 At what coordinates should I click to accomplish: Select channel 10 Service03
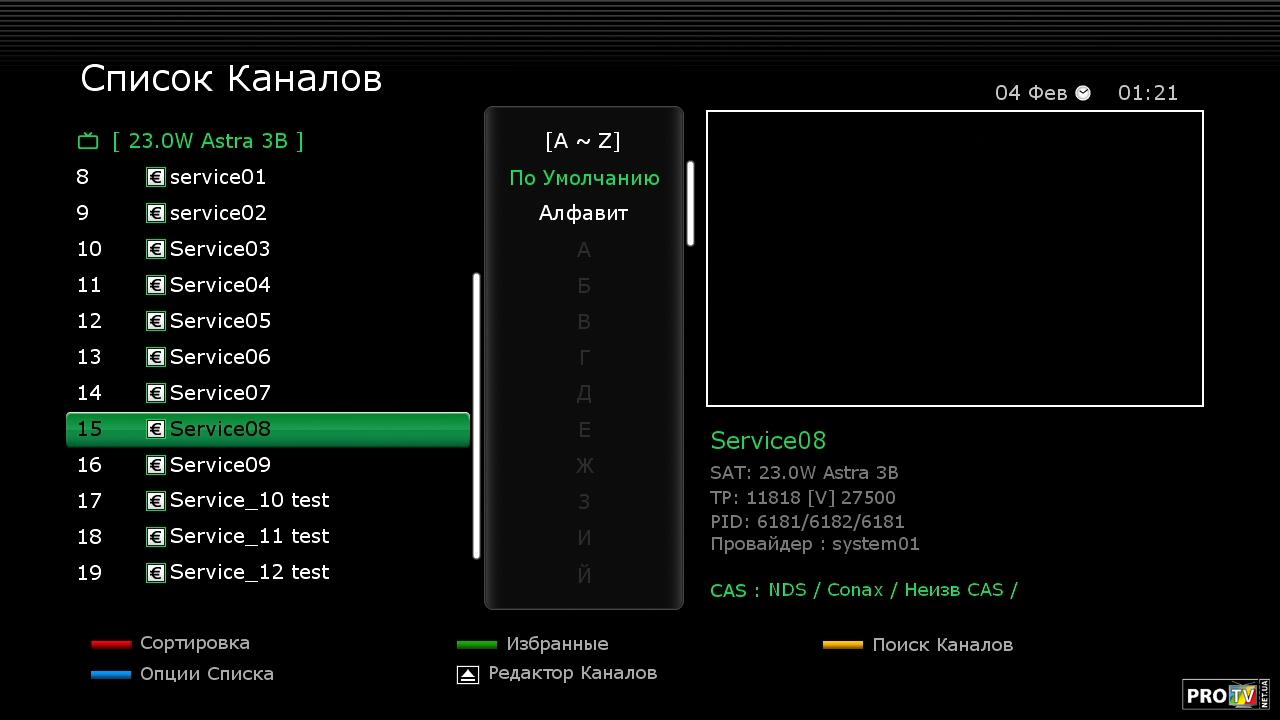tap(219, 249)
